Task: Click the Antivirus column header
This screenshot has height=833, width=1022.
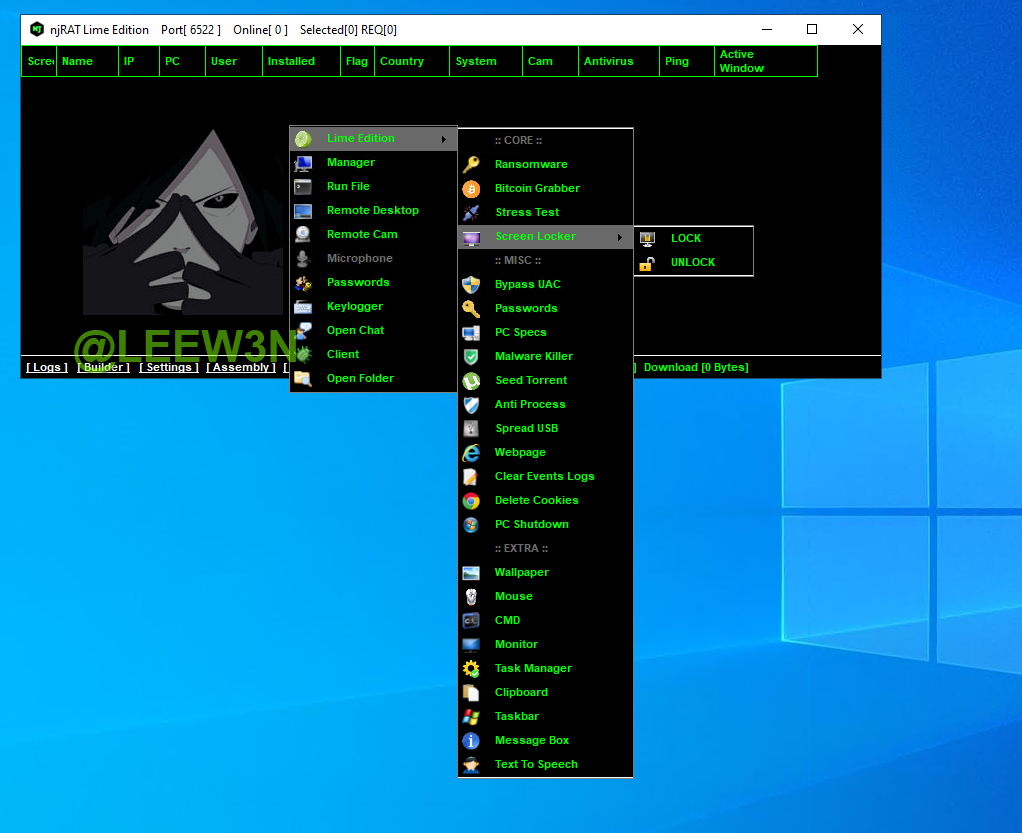Action: [608, 61]
